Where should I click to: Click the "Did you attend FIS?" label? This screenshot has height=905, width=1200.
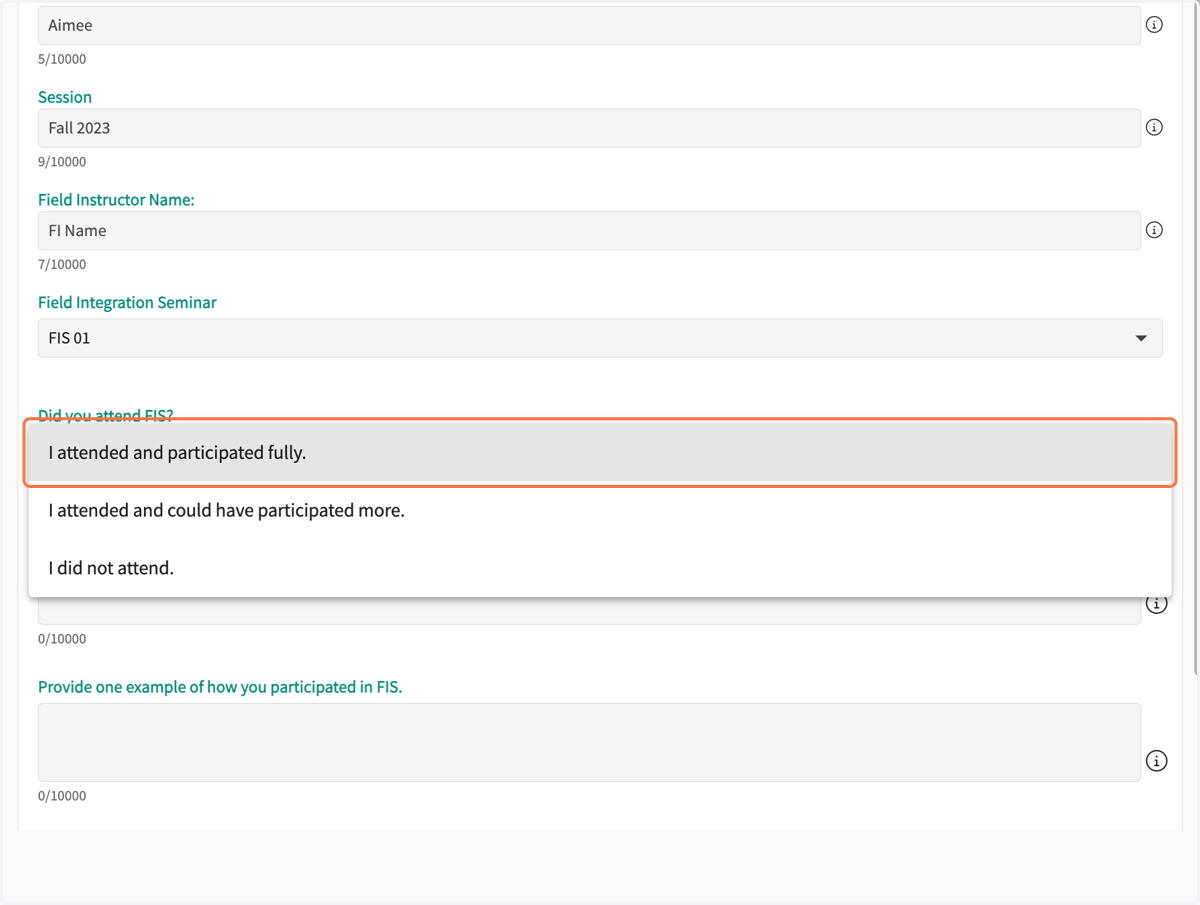[x=106, y=415]
